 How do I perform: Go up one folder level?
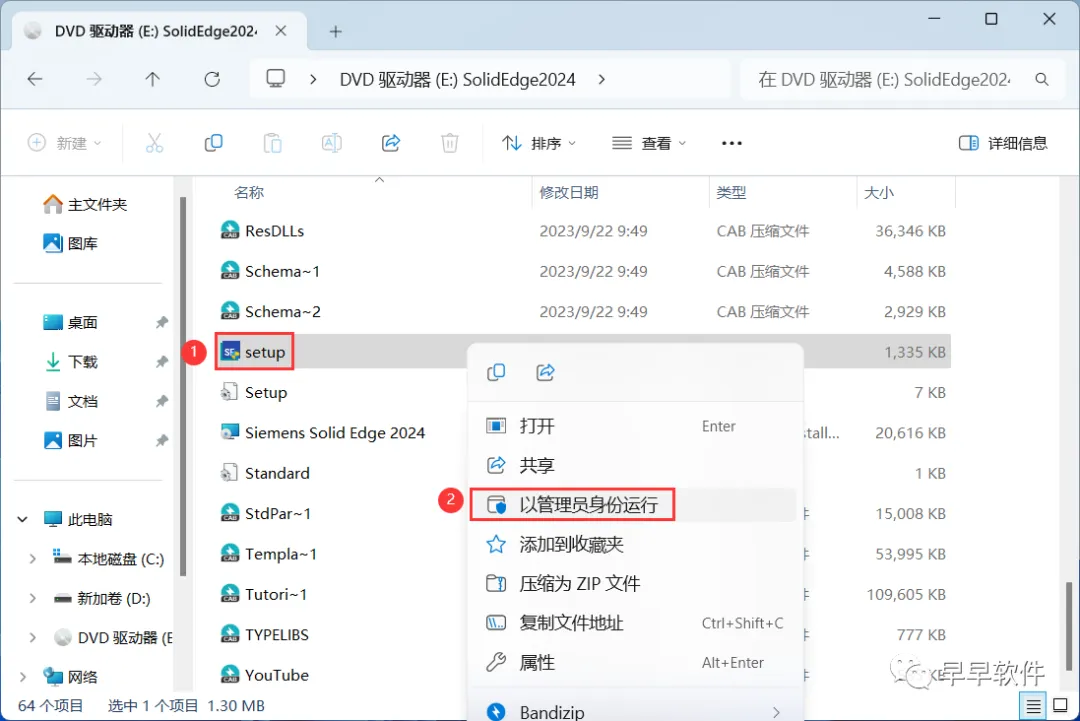point(152,79)
